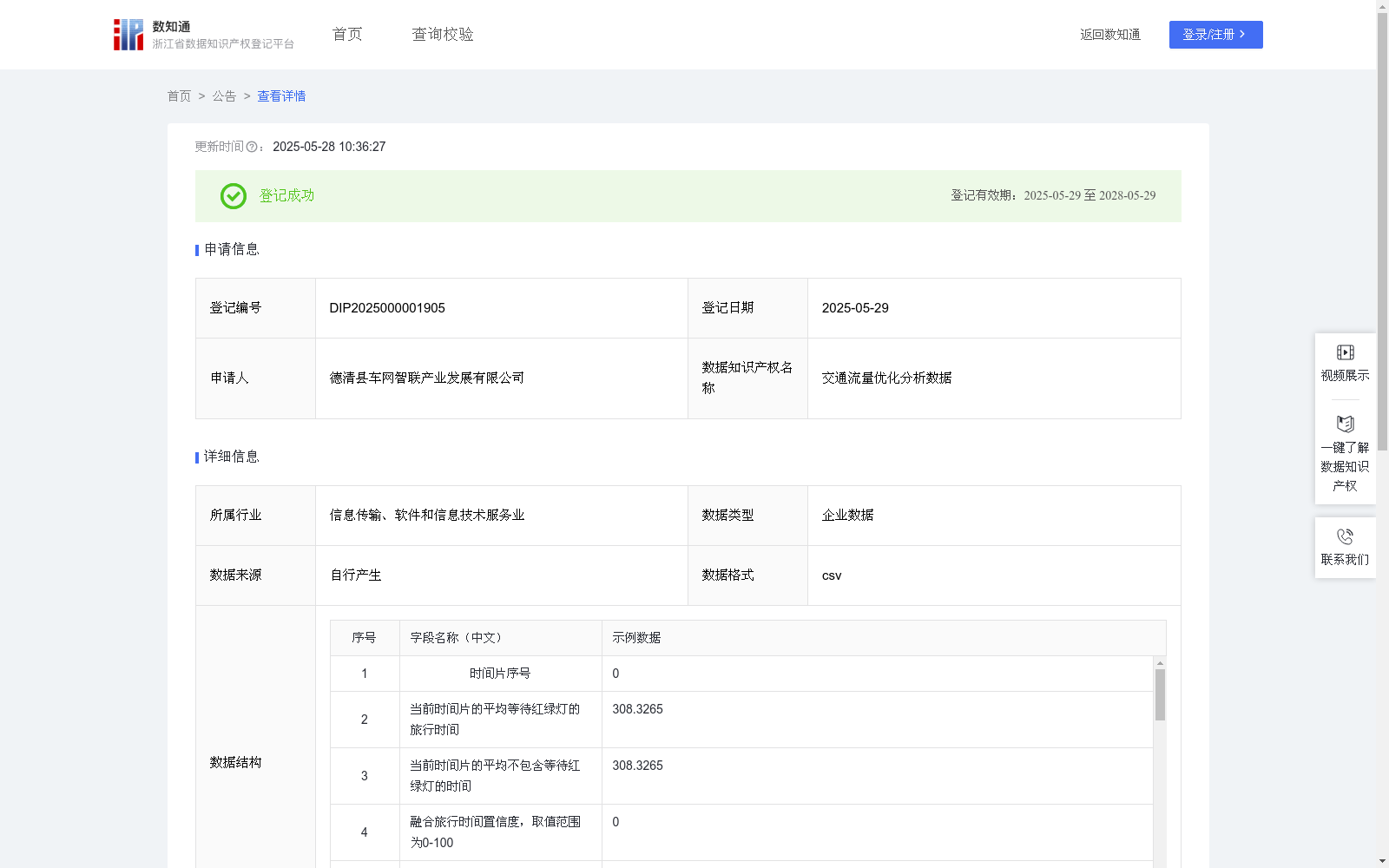Image resolution: width=1389 pixels, height=868 pixels.
Task: Click the 详细信息 section heading
Action: [232, 457]
